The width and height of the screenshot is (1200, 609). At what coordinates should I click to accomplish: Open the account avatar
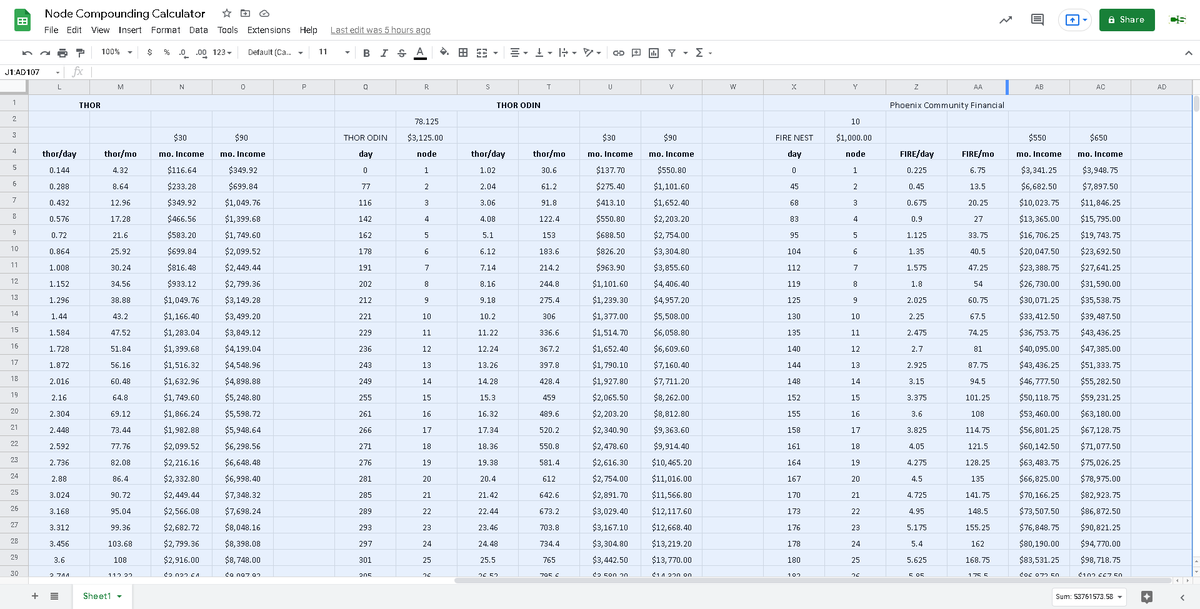click(x=1177, y=19)
